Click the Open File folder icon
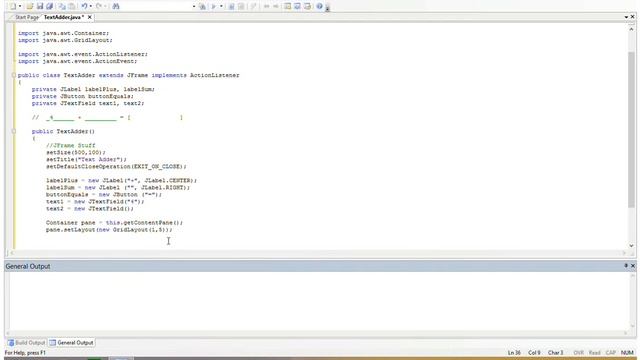The width and height of the screenshot is (640, 360). tap(30, 6)
